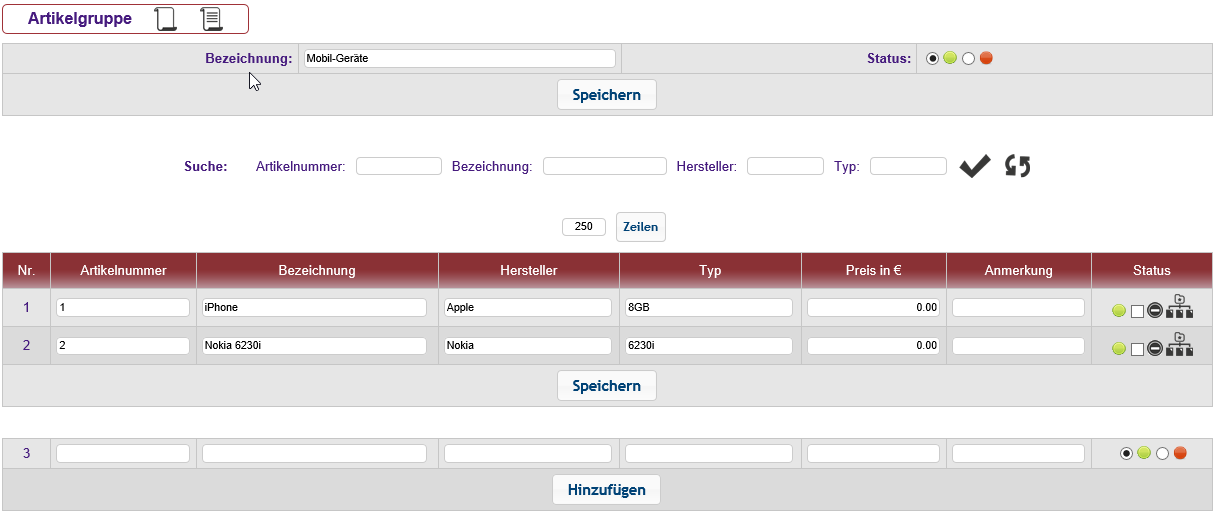Click the blank scroll page icon beside Artikelgruppe
1217x517 pixels.
coord(165,19)
